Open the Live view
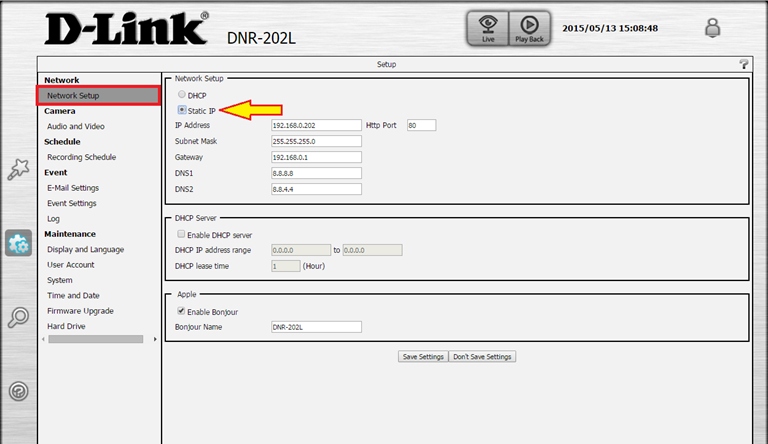Viewport: 768px width, 444px height. 487,29
